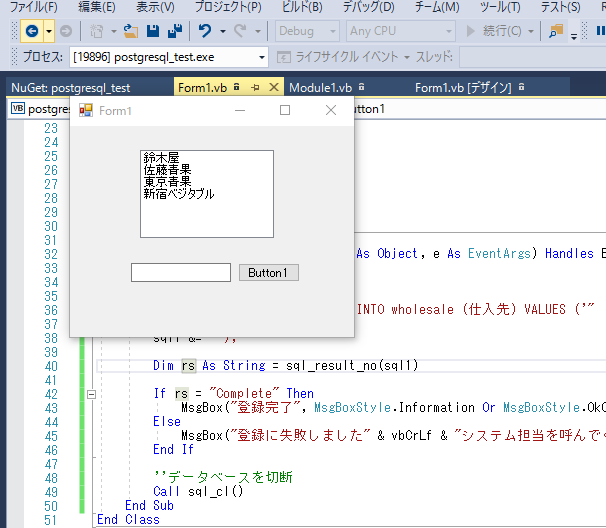Switch to the Form1.vb [デザイン] tab
The height and width of the screenshot is (528, 606).
[463, 88]
